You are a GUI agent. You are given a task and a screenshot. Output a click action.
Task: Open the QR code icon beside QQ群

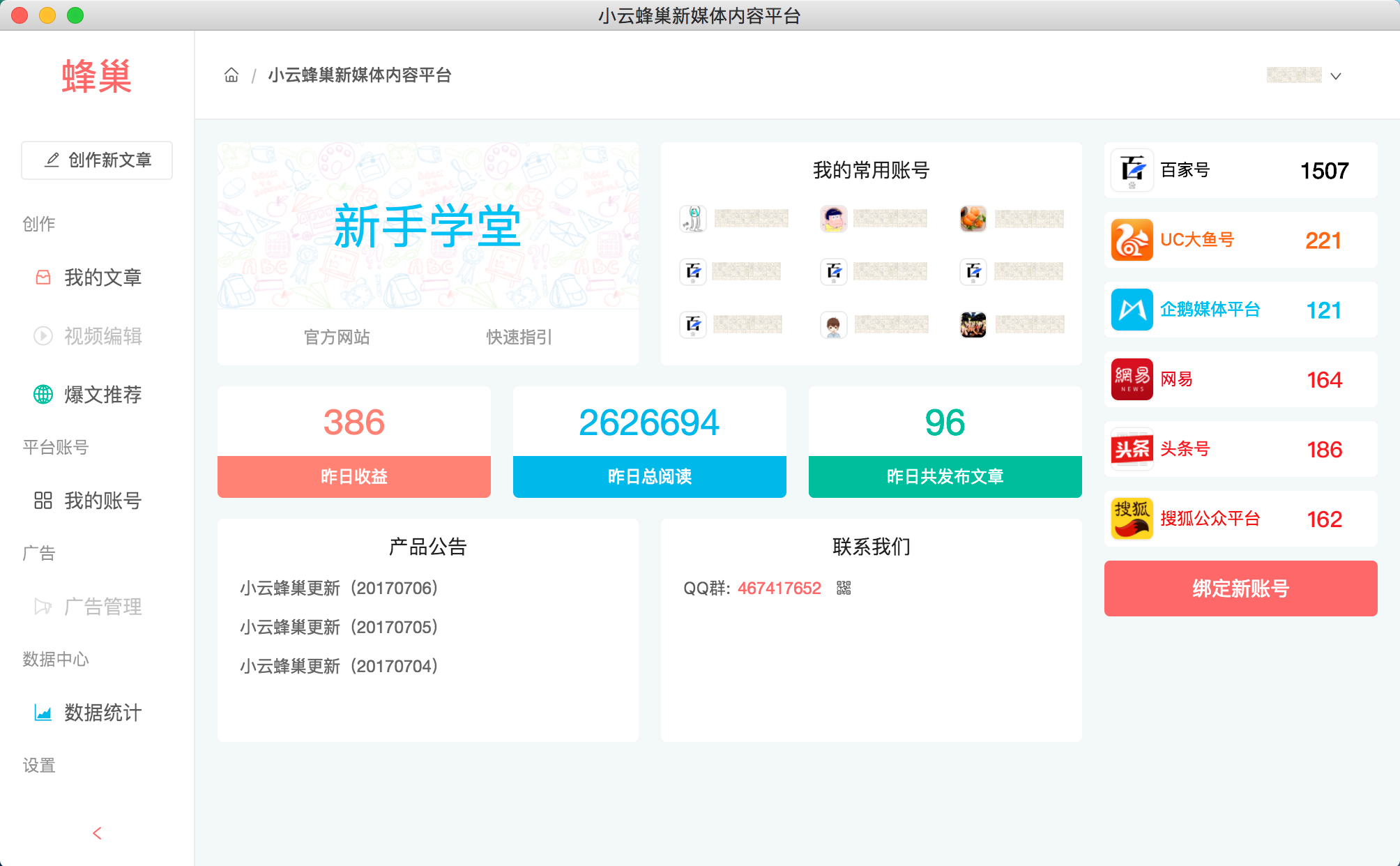tap(844, 588)
